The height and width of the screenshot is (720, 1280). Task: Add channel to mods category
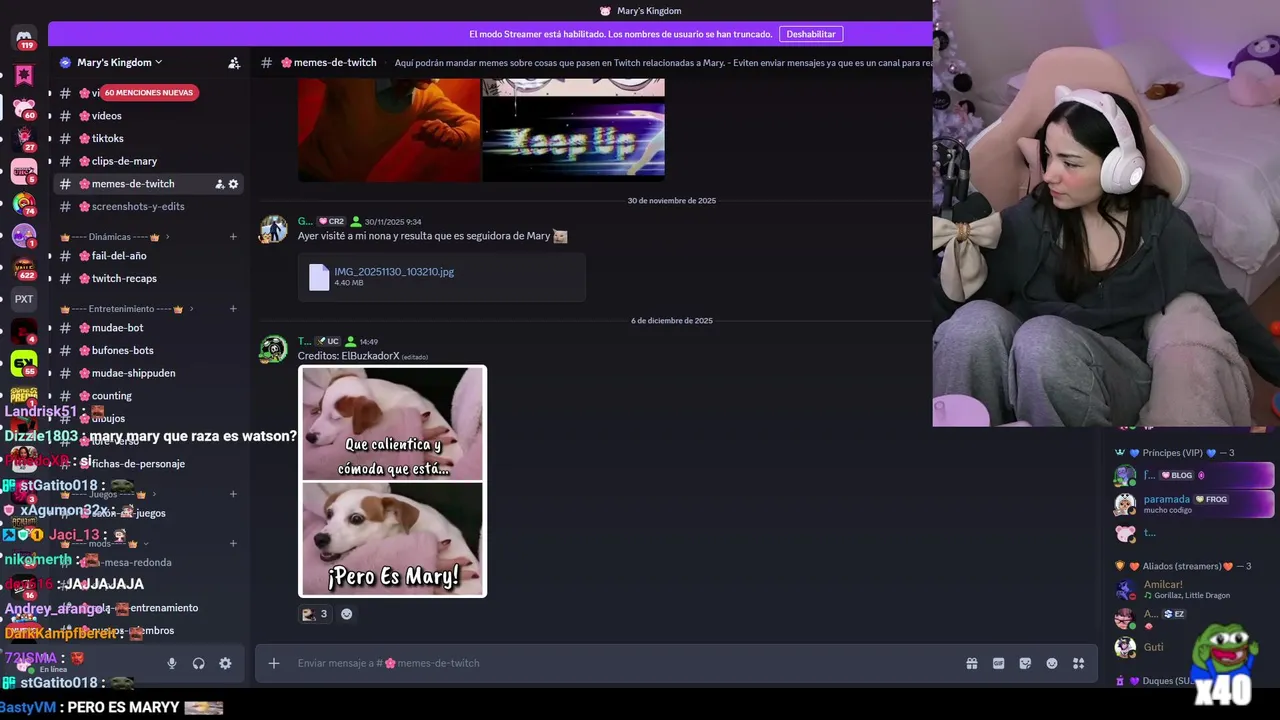[x=233, y=544]
